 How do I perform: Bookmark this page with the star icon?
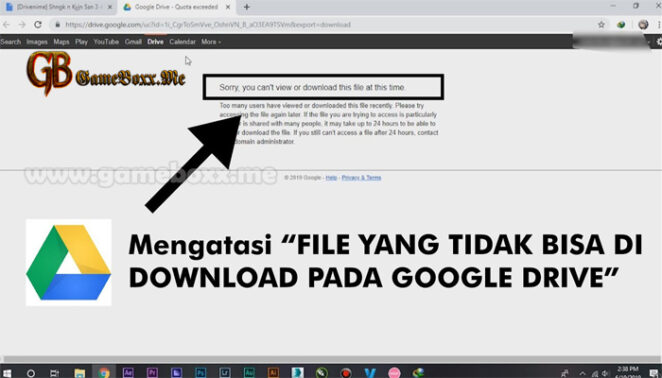tap(601, 24)
